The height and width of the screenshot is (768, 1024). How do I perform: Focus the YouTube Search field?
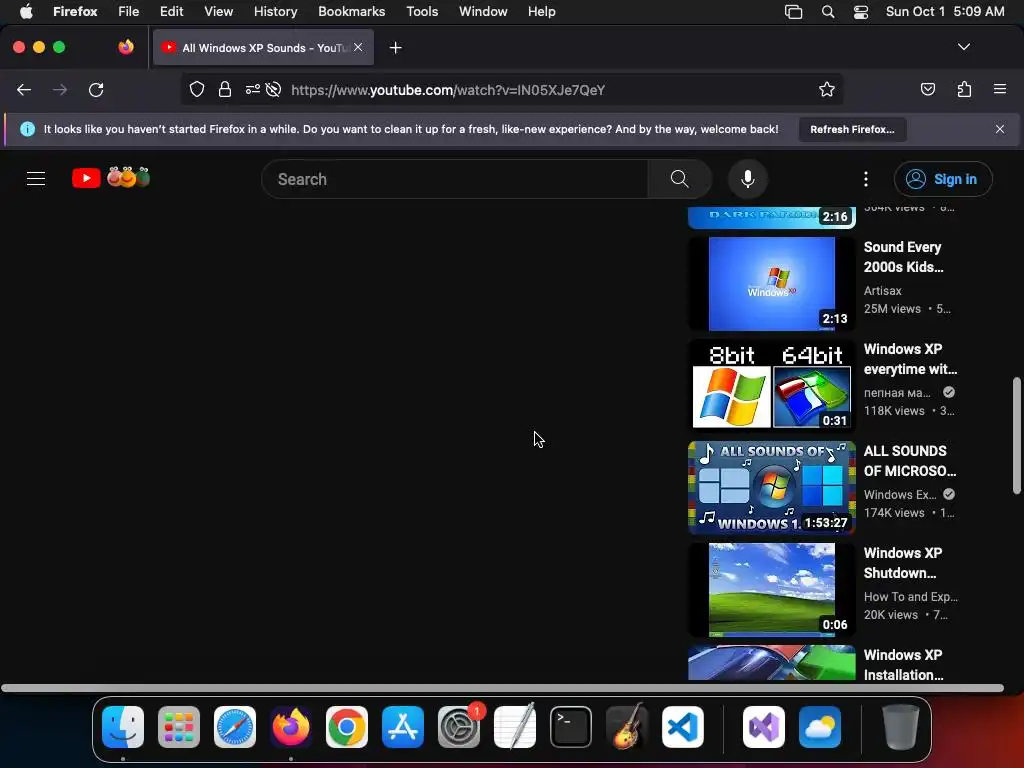pos(455,179)
